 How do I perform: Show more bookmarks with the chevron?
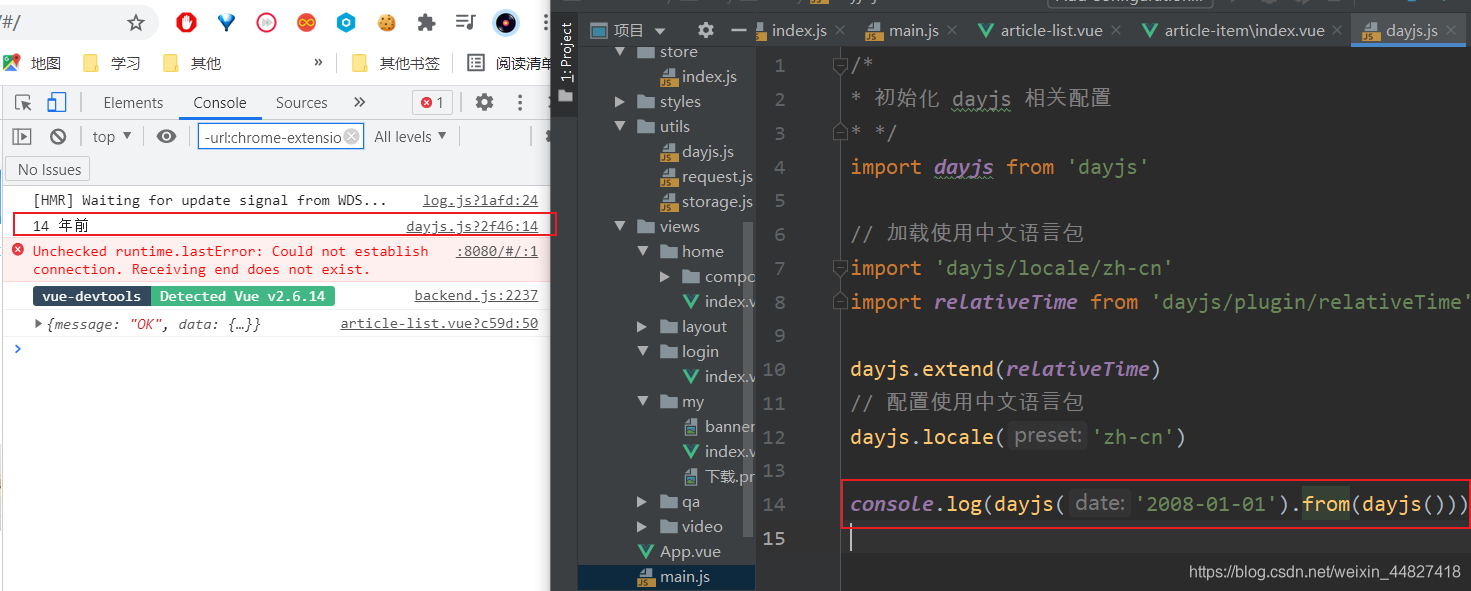(318, 62)
